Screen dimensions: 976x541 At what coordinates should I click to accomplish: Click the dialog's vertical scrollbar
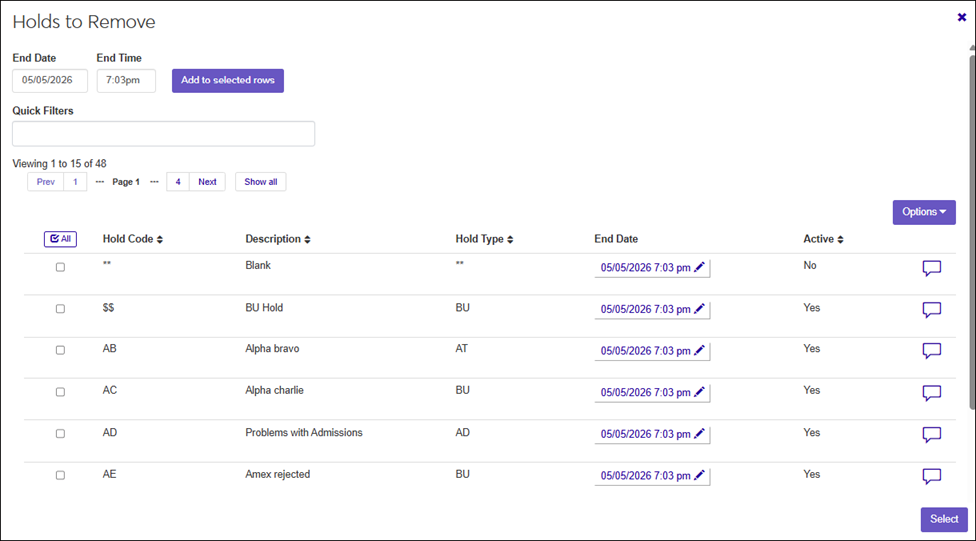coord(972,232)
